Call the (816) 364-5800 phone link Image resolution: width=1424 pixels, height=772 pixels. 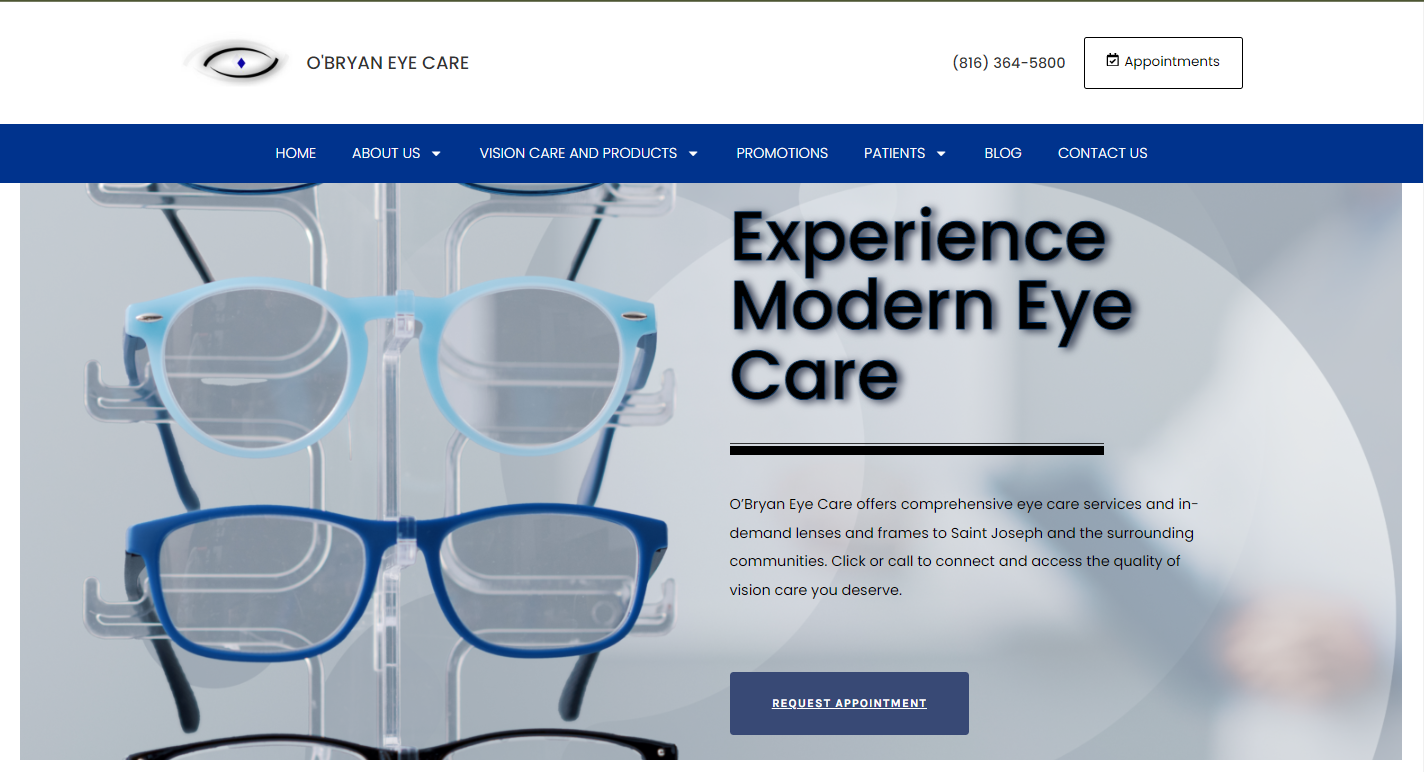[1008, 63]
